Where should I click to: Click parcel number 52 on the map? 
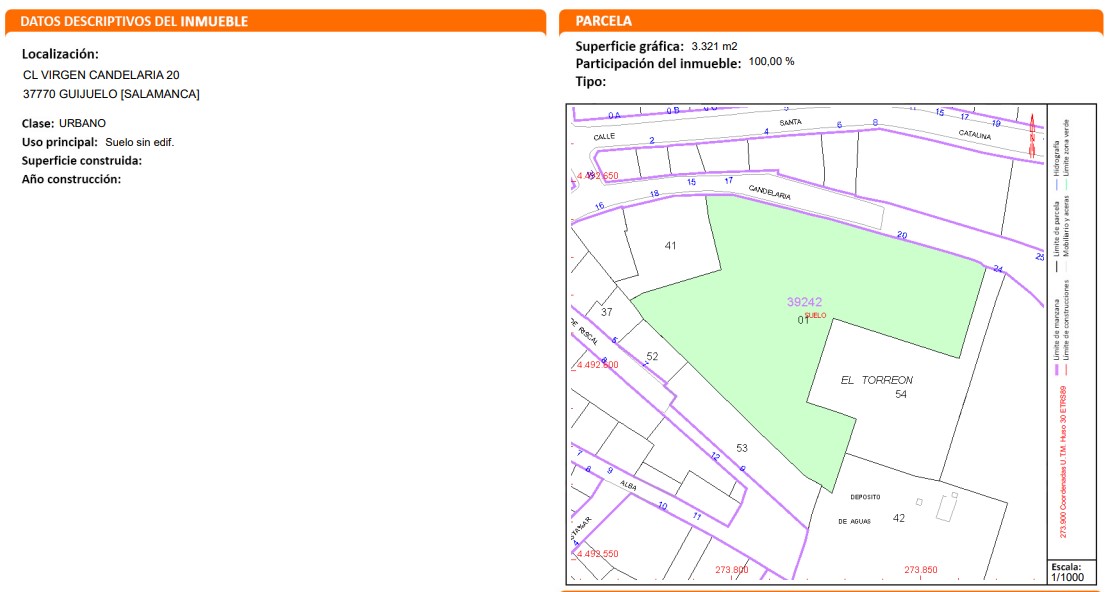[x=652, y=356]
